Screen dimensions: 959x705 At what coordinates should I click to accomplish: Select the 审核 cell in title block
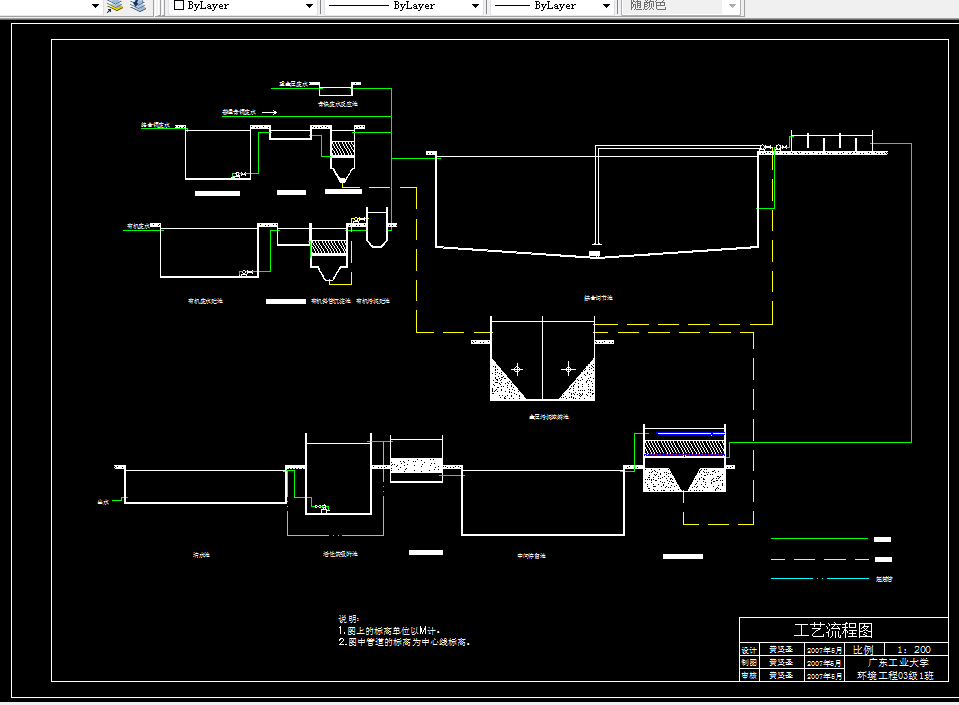pos(749,676)
